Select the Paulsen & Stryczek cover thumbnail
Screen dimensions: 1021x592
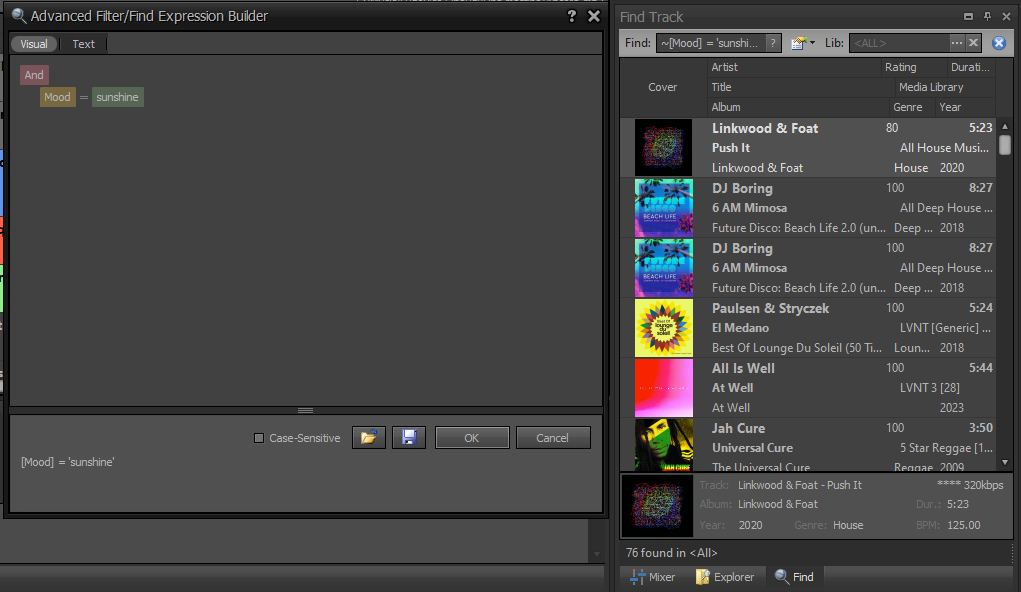point(663,328)
